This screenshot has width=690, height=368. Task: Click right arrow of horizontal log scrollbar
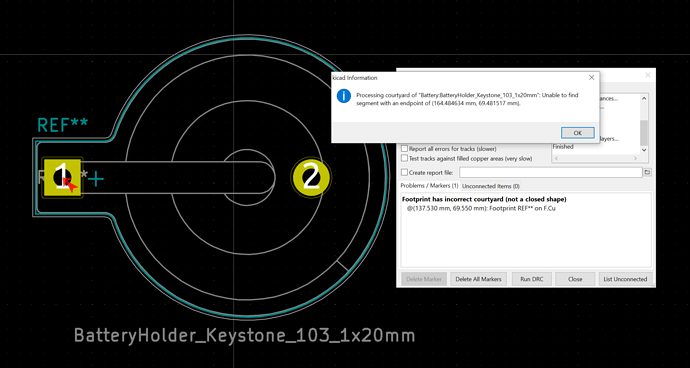tap(635, 158)
